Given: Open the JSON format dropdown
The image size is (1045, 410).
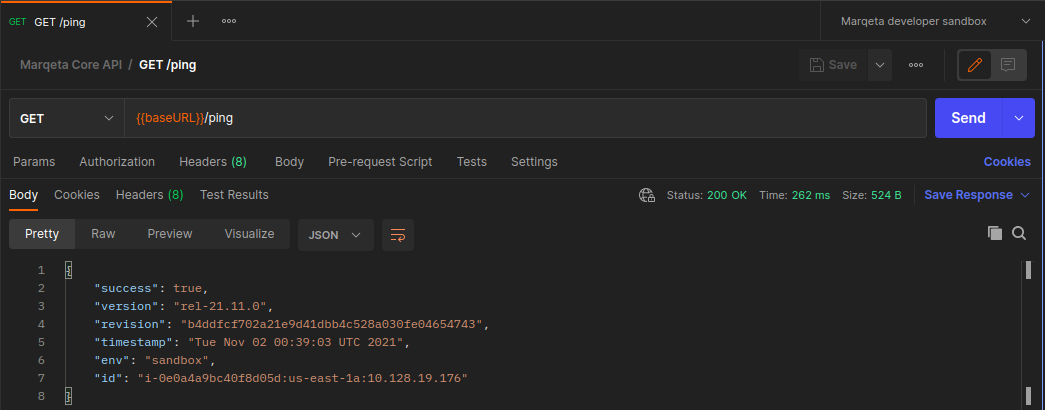Looking at the screenshot, I should (336, 235).
